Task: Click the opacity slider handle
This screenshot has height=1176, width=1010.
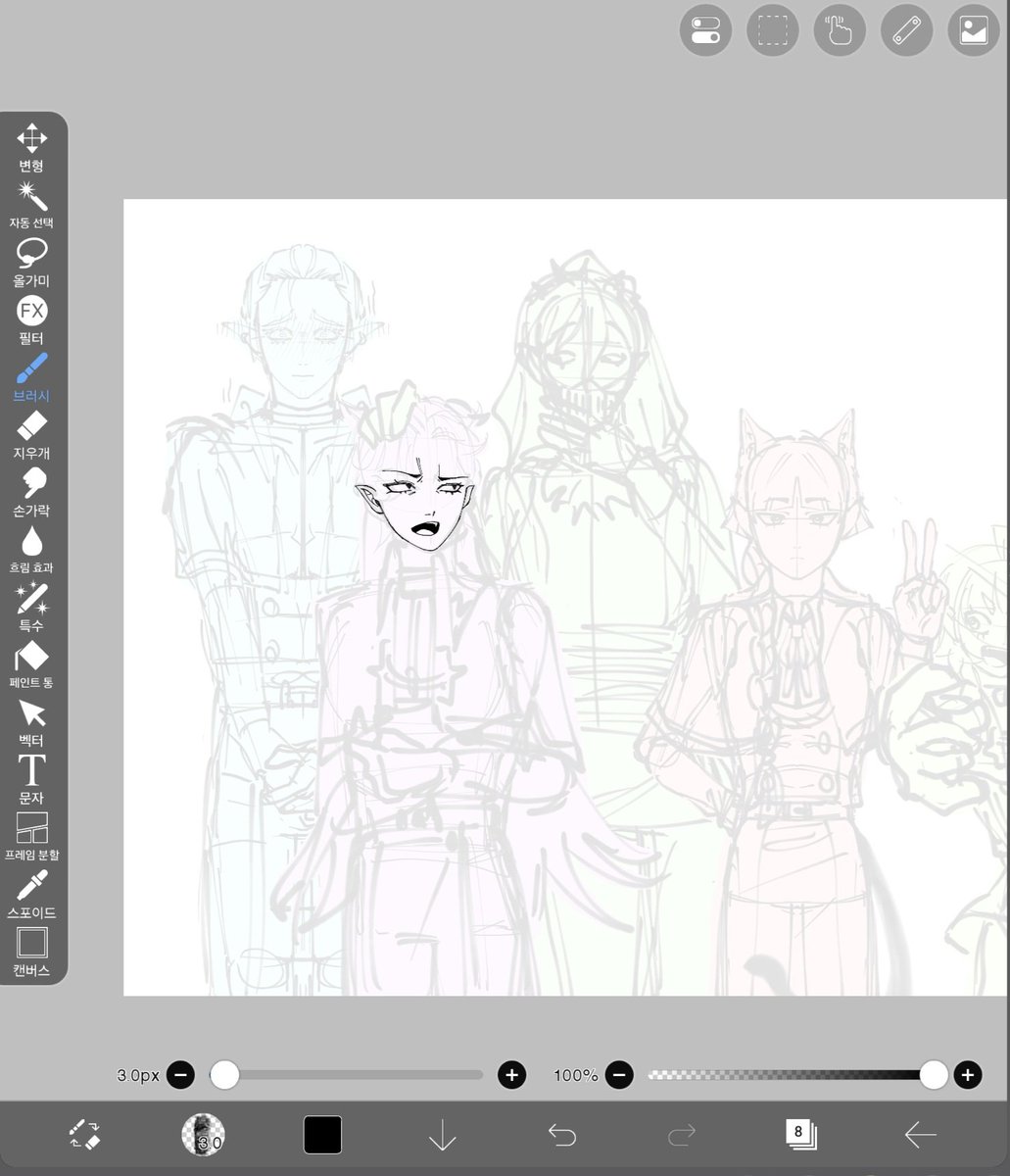Action: [x=934, y=1075]
